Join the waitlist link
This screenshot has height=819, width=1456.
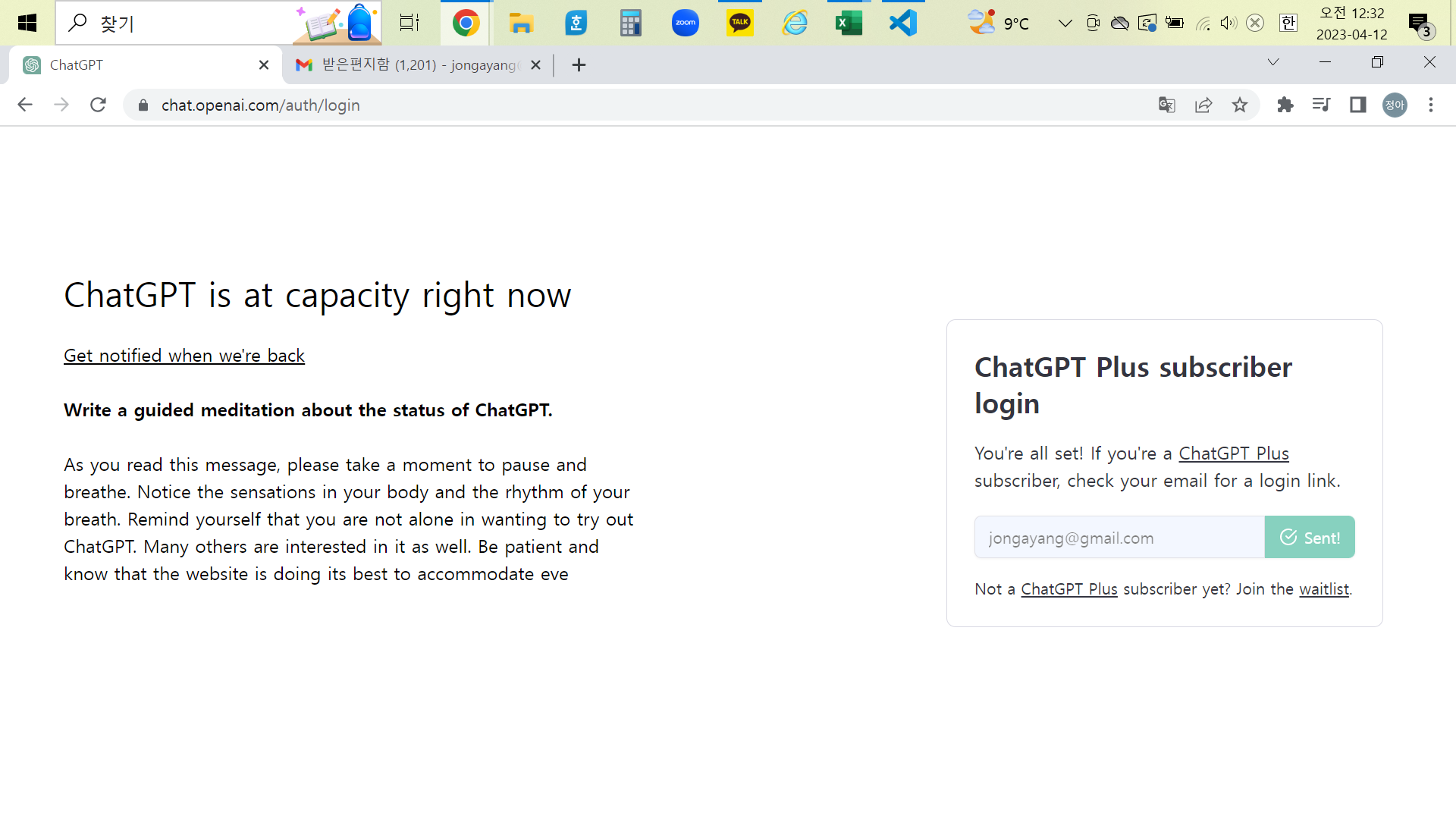pyautogui.click(x=1324, y=589)
